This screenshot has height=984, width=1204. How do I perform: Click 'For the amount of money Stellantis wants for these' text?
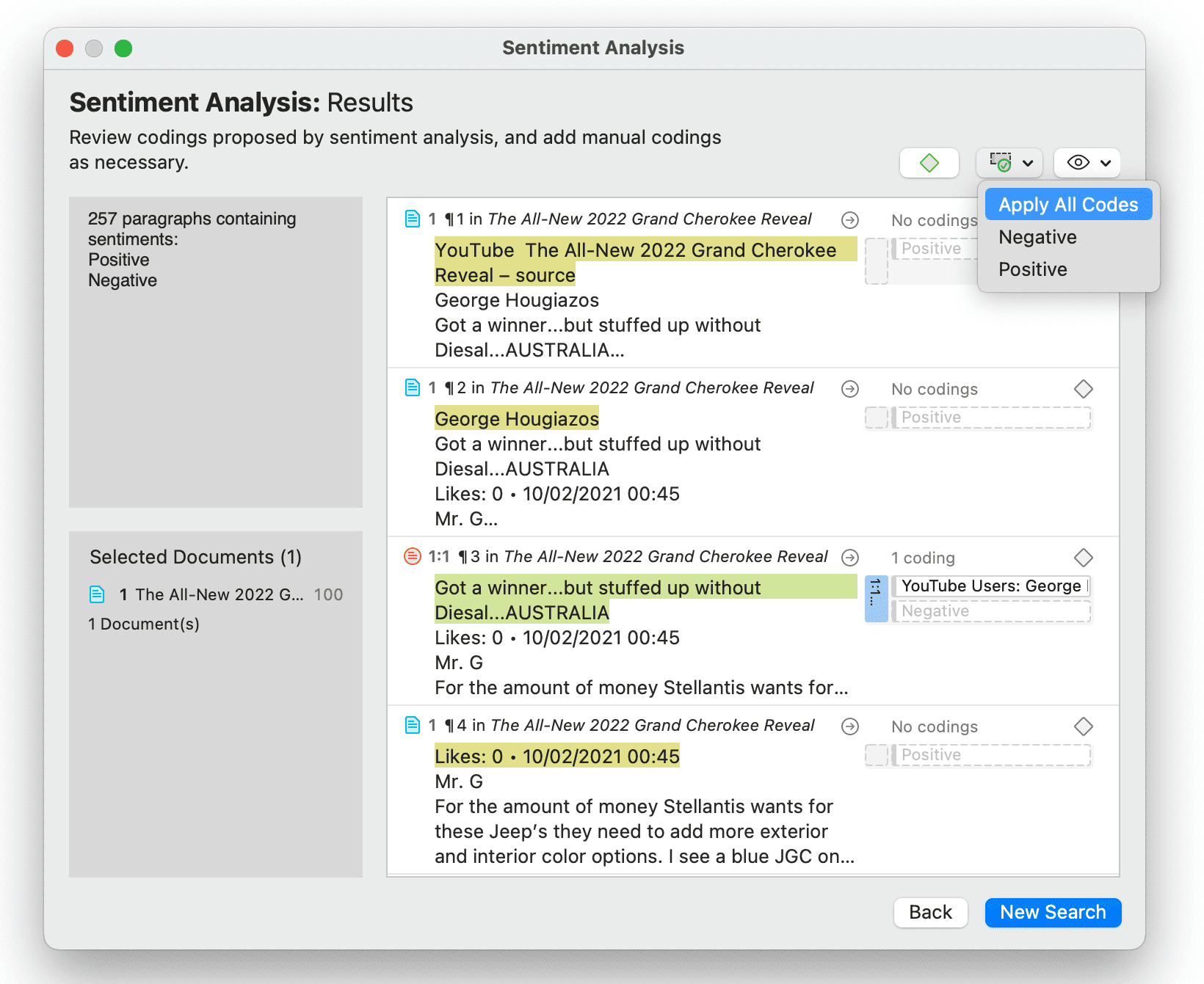tap(634, 819)
